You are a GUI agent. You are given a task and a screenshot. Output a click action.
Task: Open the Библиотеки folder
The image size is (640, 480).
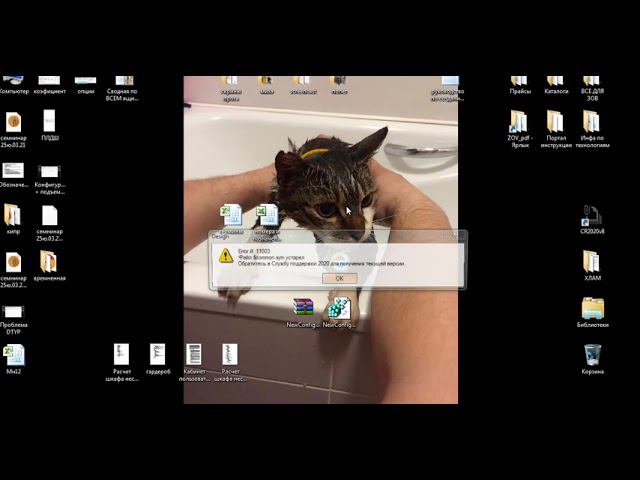tap(593, 313)
